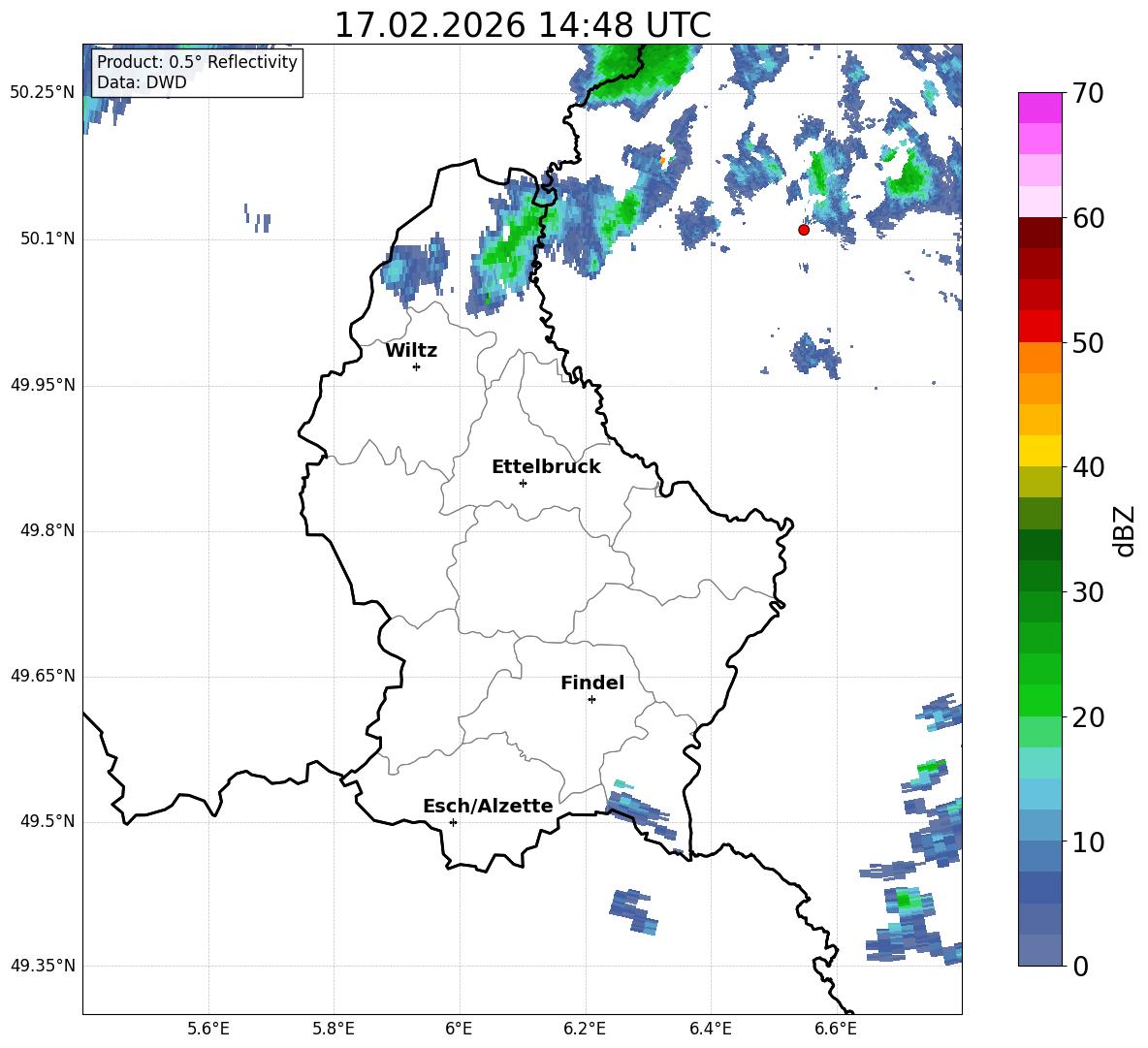Click the dBZ colorbar axis label
The height and width of the screenshot is (1048, 1148).
coord(1124,531)
